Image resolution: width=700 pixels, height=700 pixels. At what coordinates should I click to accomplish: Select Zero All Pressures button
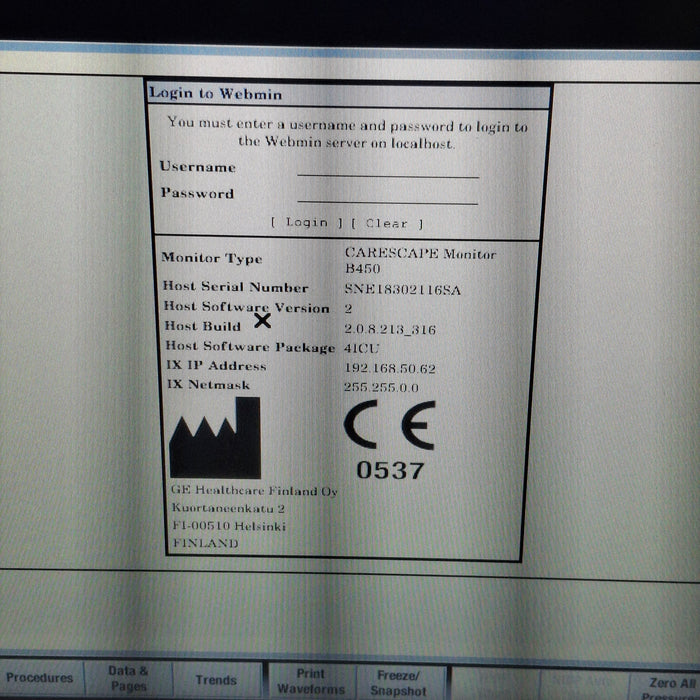[666, 687]
